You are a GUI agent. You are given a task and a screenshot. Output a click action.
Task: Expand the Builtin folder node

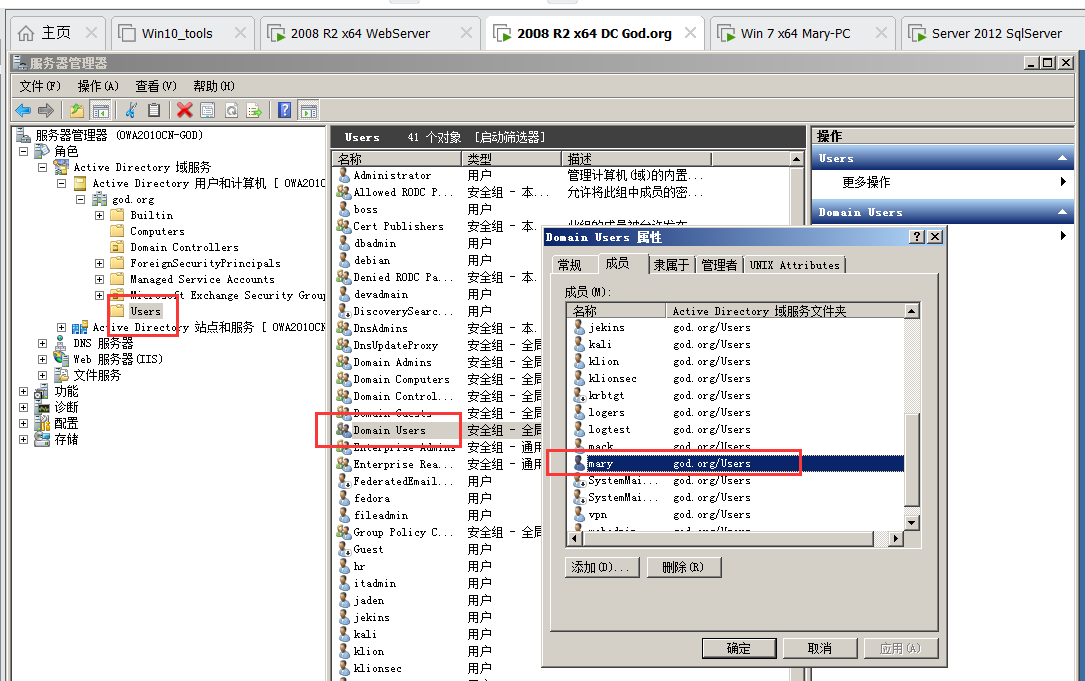click(x=100, y=215)
